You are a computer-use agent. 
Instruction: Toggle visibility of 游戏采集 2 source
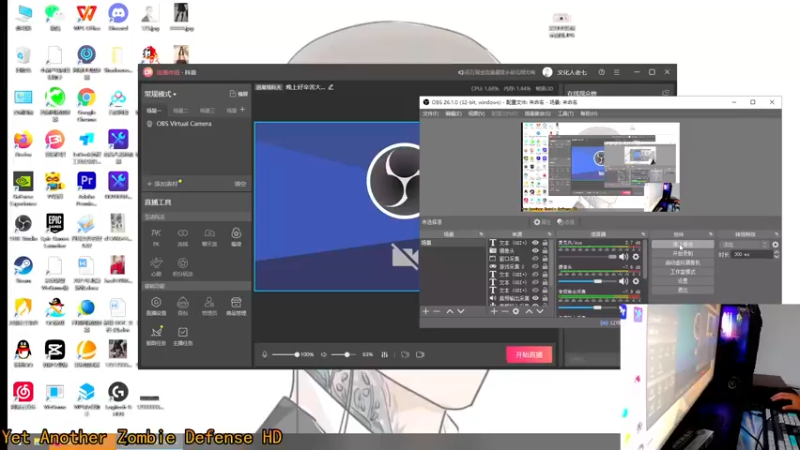(535, 267)
